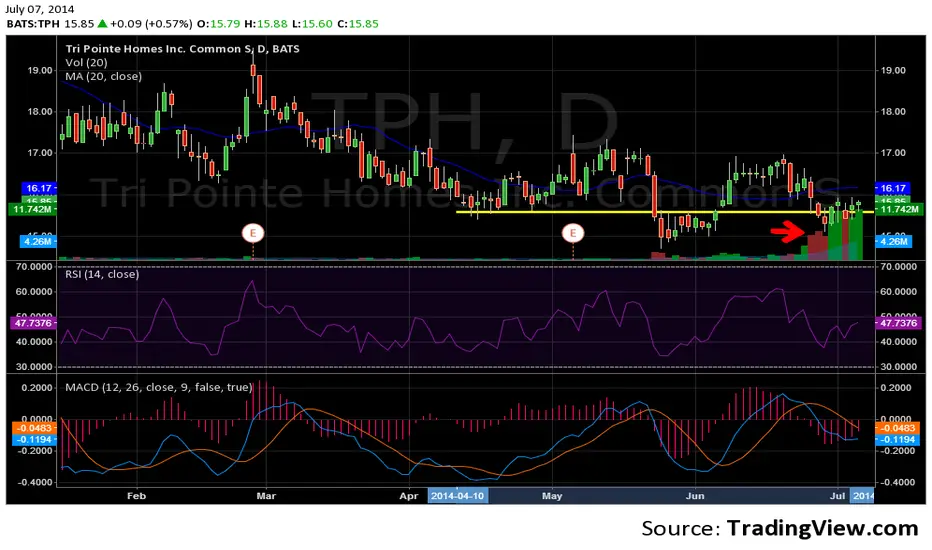
Task: Select the Vol (20) indicator label
Action: (86, 62)
